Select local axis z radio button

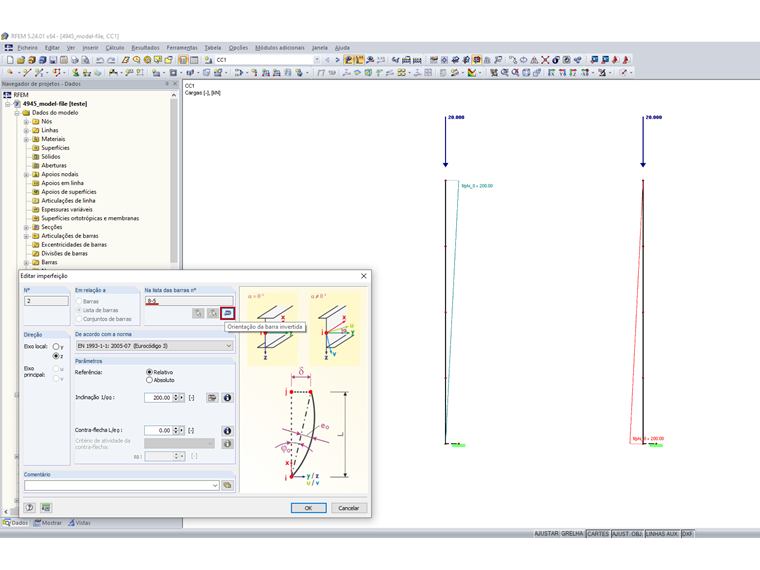click(x=56, y=356)
